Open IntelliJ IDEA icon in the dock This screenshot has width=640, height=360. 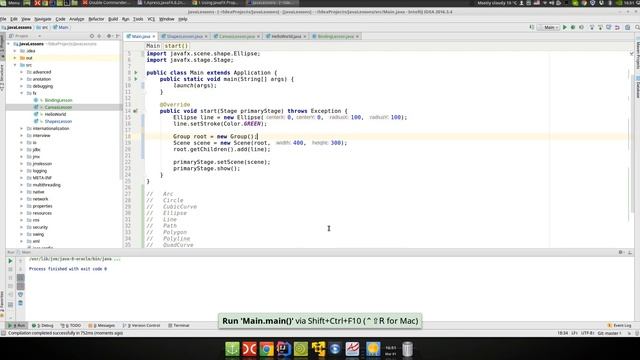click(283, 349)
